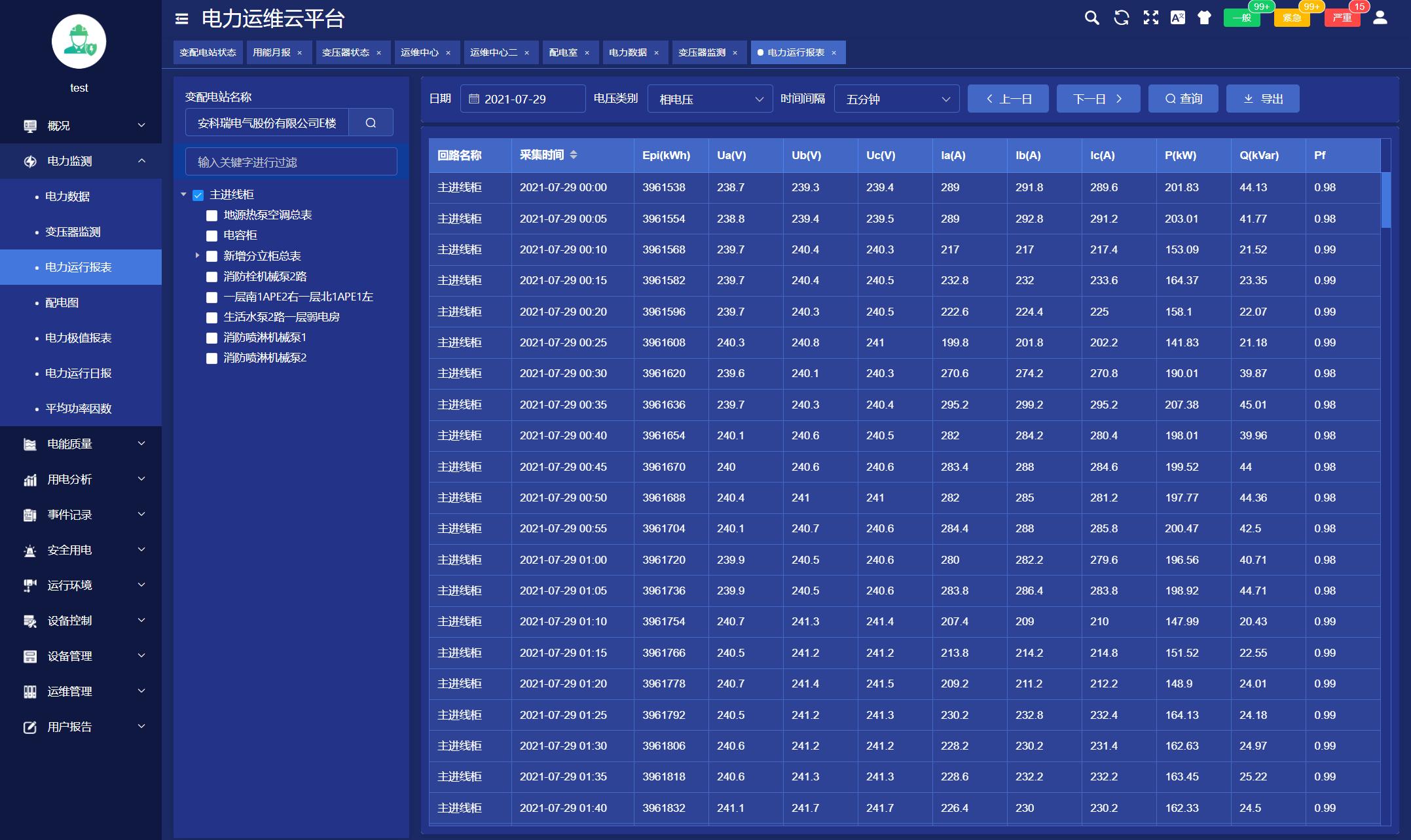Open the 电力监测 sidebar section icon
The height and width of the screenshot is (840, 1411).
point(29,161)
